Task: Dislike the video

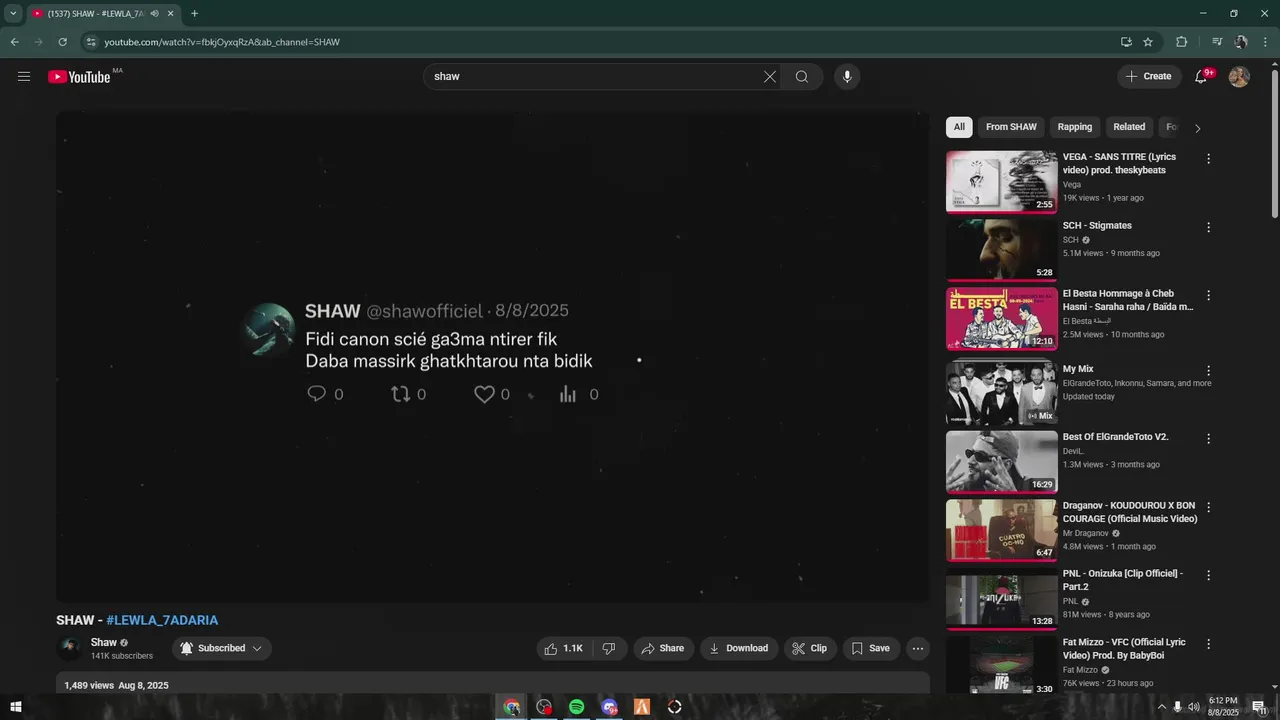Action: (x=609, y=648)
